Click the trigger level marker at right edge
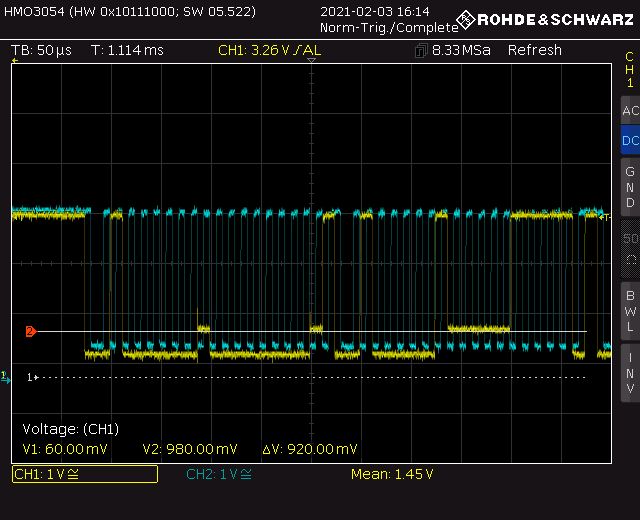Viewport: 640px width, 520px height. [604, 217]
